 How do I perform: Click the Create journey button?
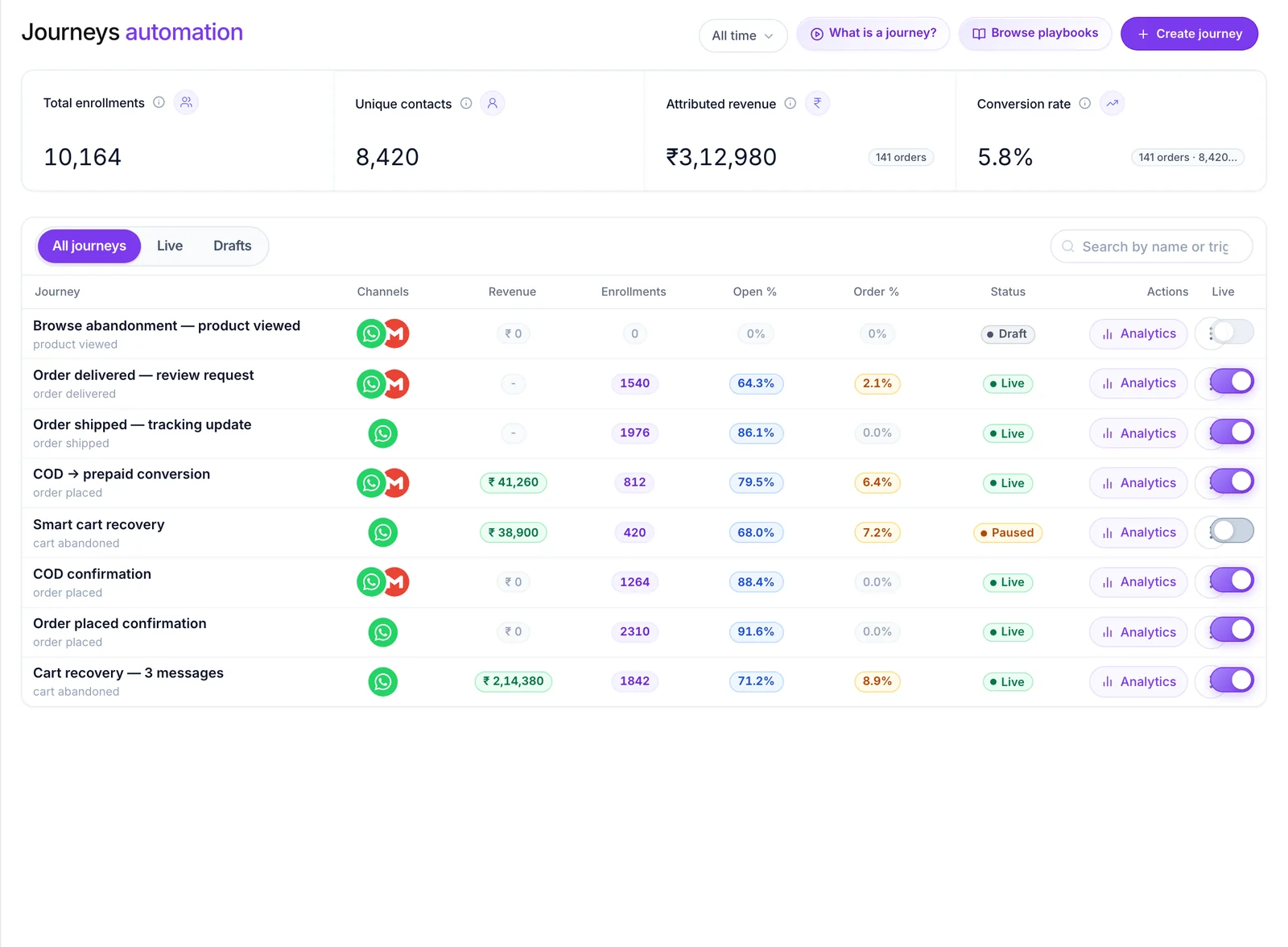(x=1189, y=34)
